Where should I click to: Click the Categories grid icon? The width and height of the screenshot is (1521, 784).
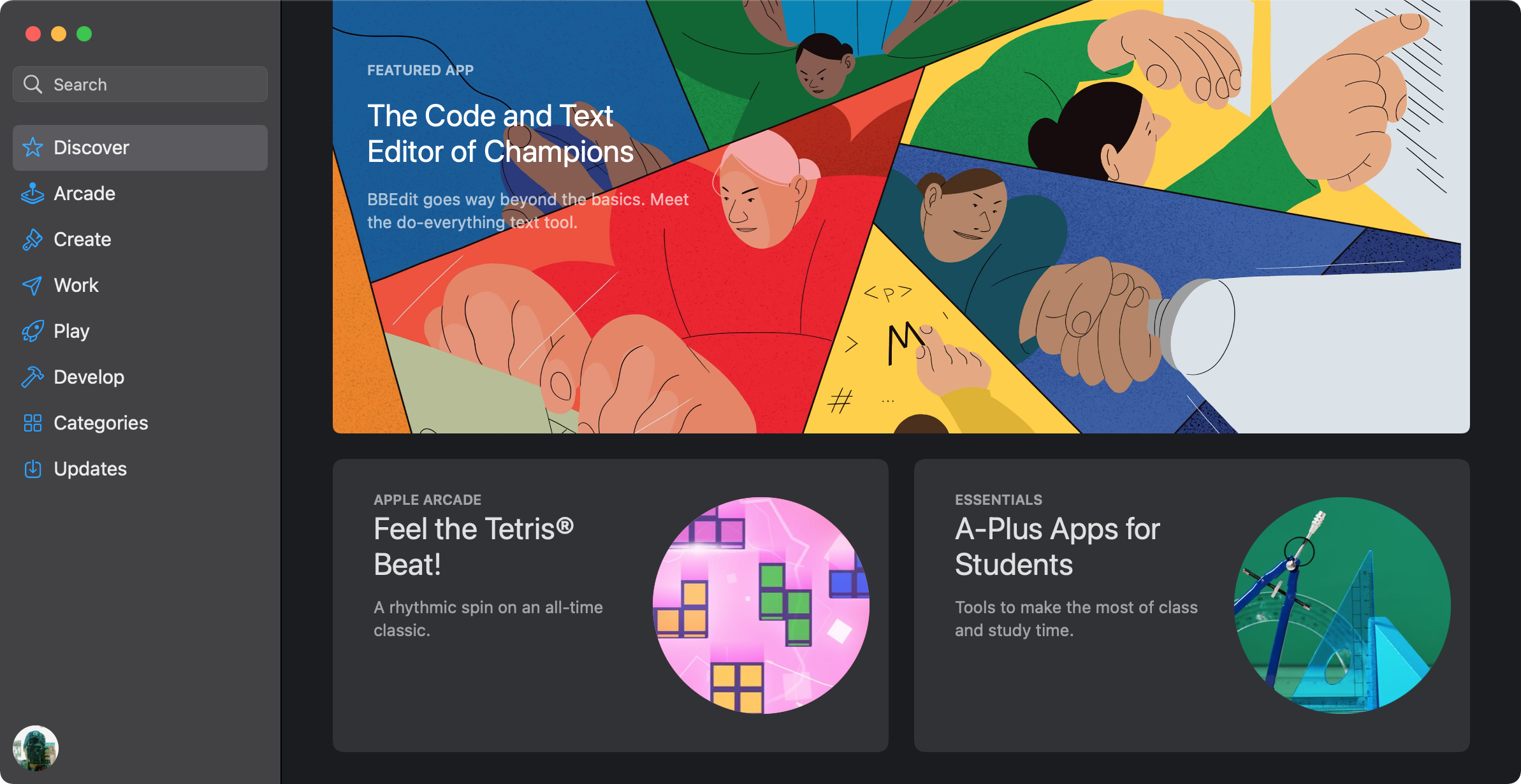[33, 423]
